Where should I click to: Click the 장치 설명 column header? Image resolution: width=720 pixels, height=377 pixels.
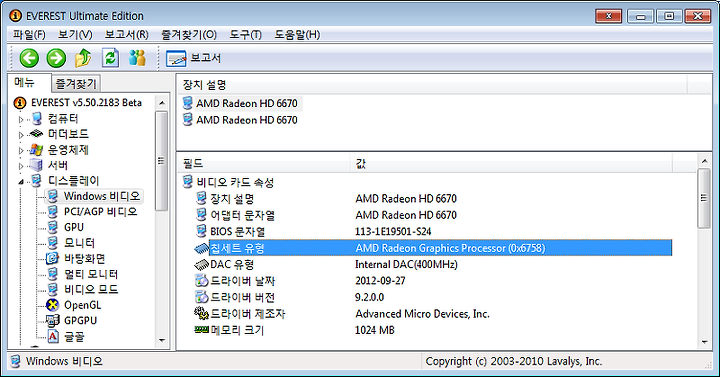(x=432, y=85)
